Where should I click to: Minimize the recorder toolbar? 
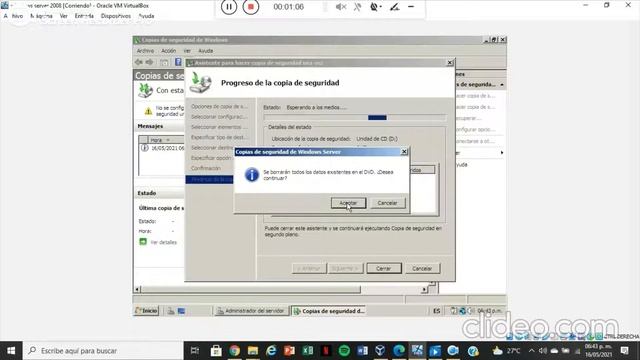pyautogui.click(x=411, y=7)
